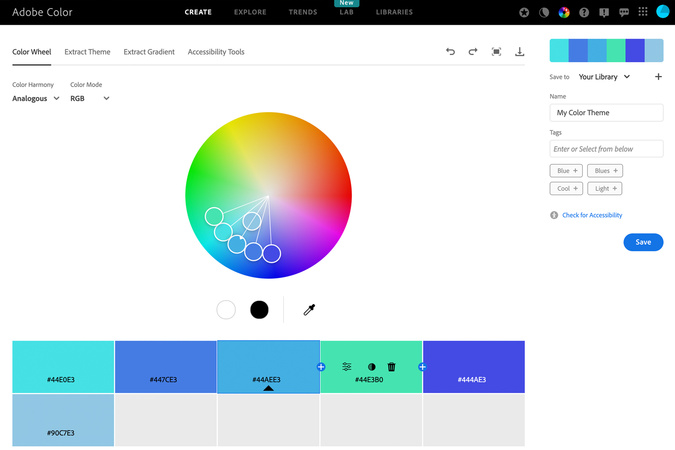Switch to Accessibility Tools tab
Image resolution: width=675 pixels, height=450 pixels.
coord(216,52)
